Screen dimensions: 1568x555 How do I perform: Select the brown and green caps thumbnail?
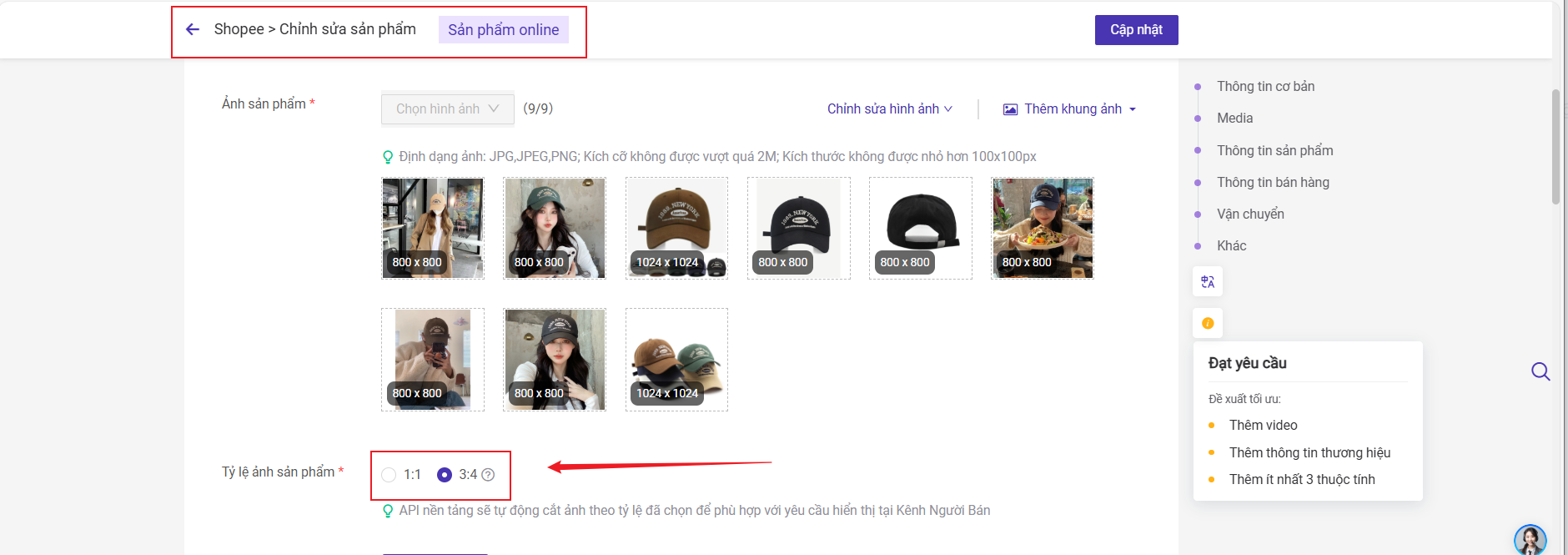click(676, 360)
